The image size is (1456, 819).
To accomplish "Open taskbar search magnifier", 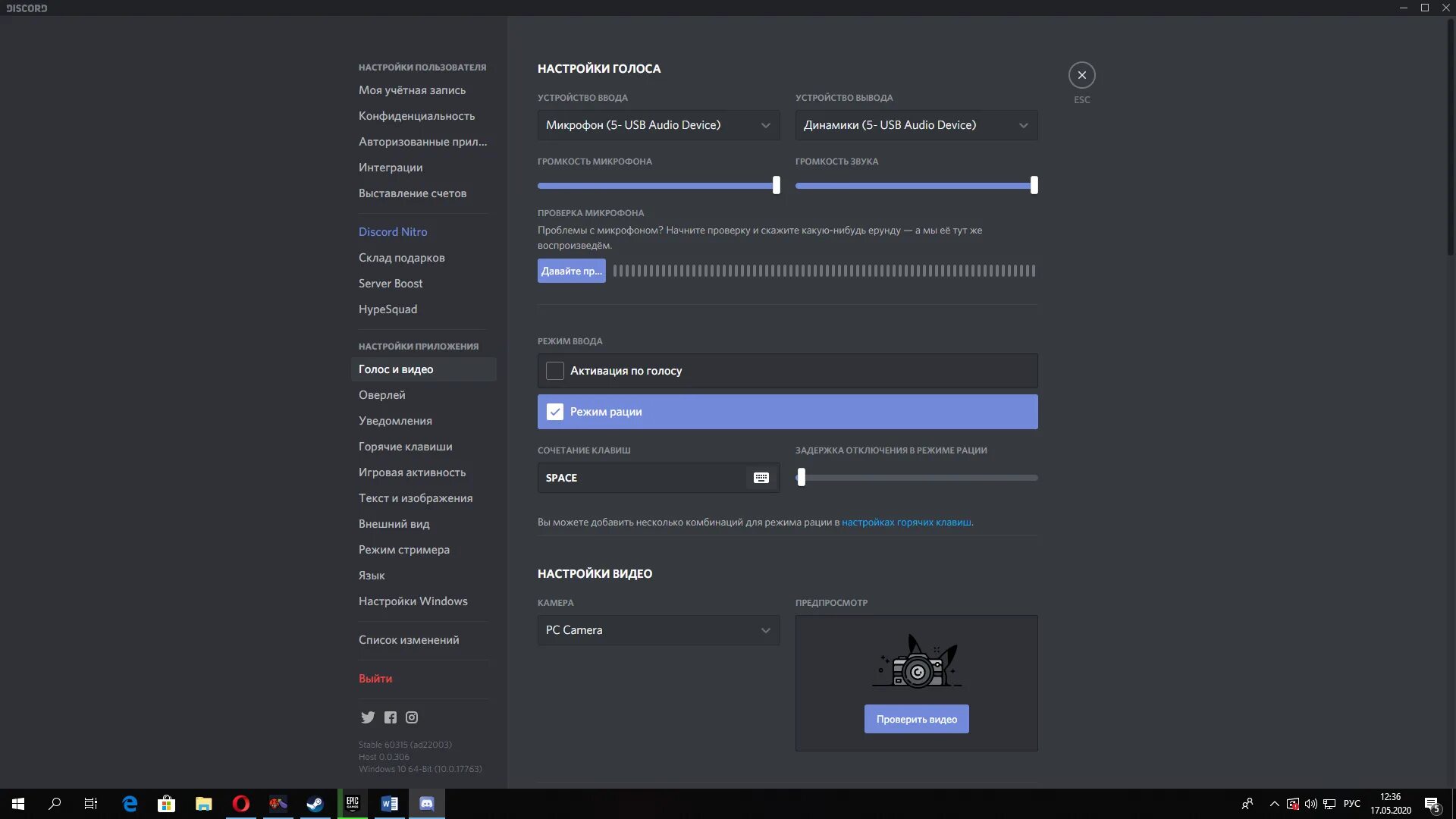I will 55,804.
